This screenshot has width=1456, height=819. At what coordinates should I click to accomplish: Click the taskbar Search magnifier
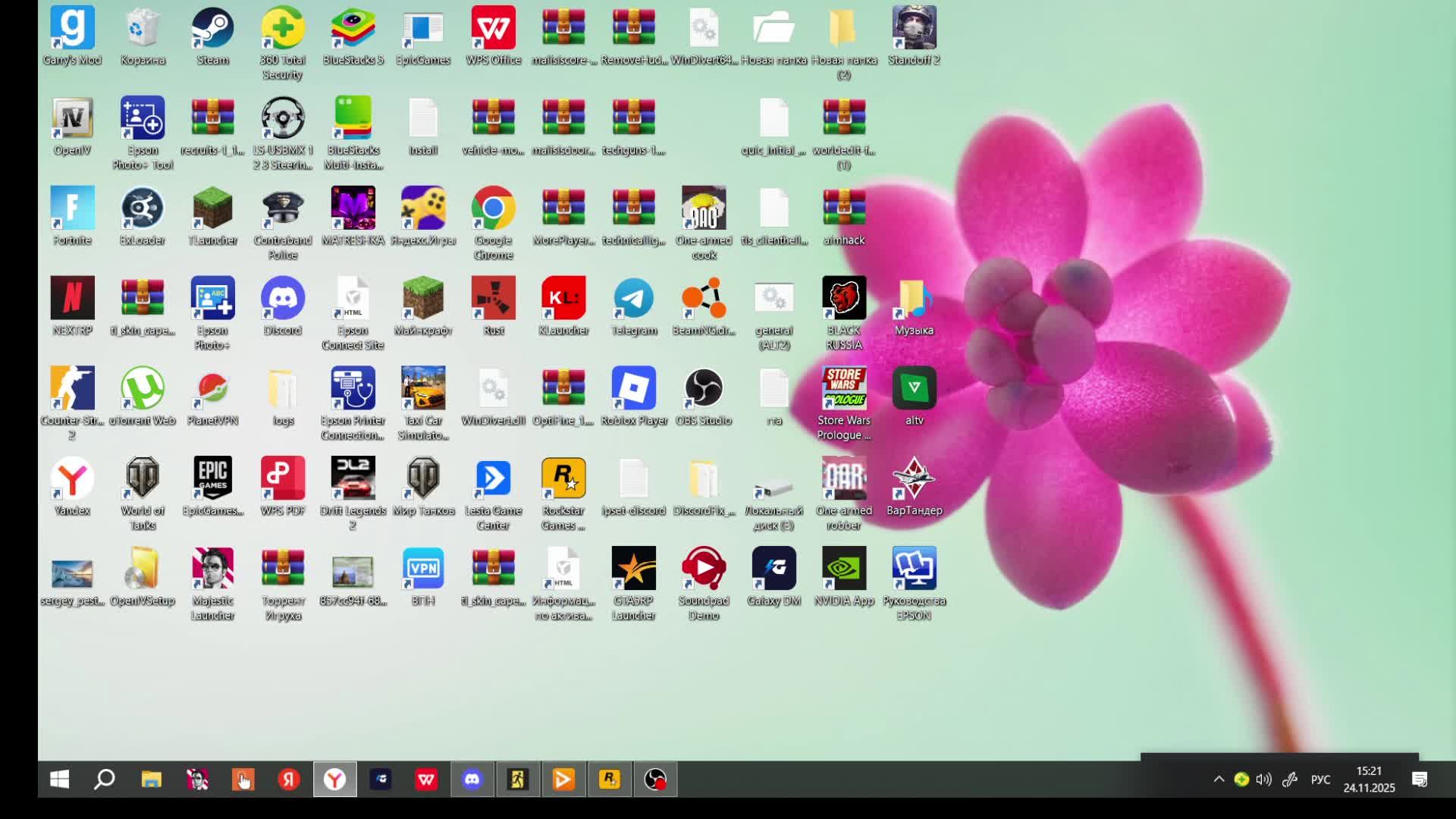click(x=105, y=779)
